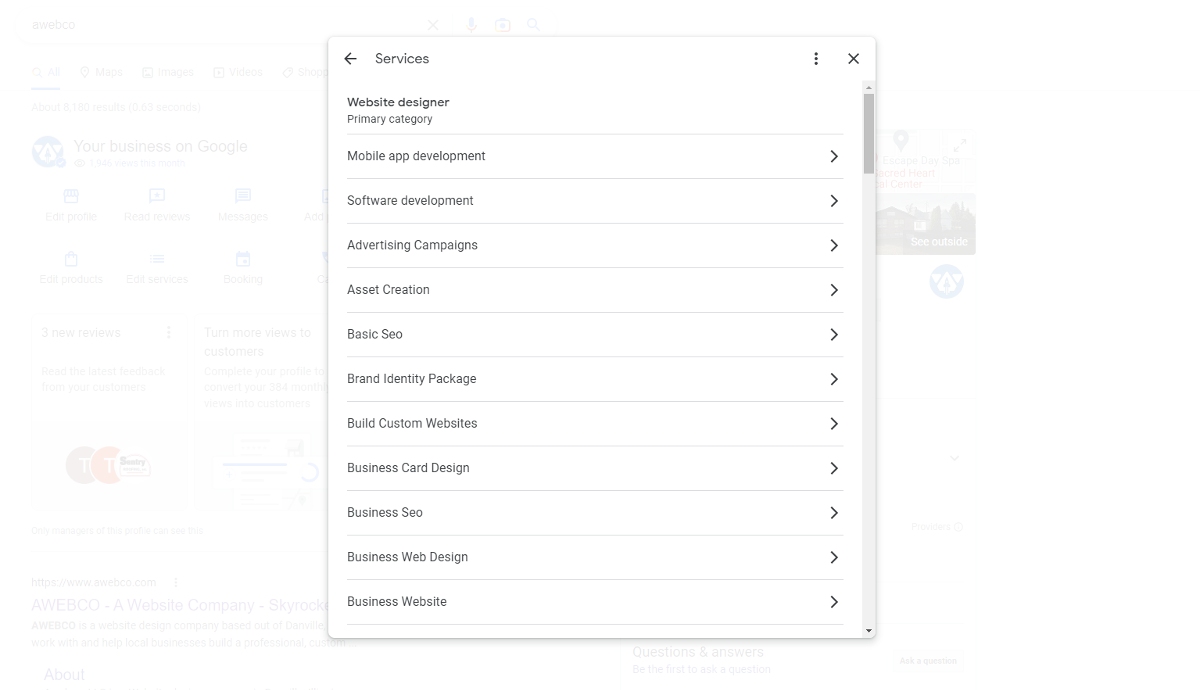
Task: Select Asset Creation service text
Action: 388,290
